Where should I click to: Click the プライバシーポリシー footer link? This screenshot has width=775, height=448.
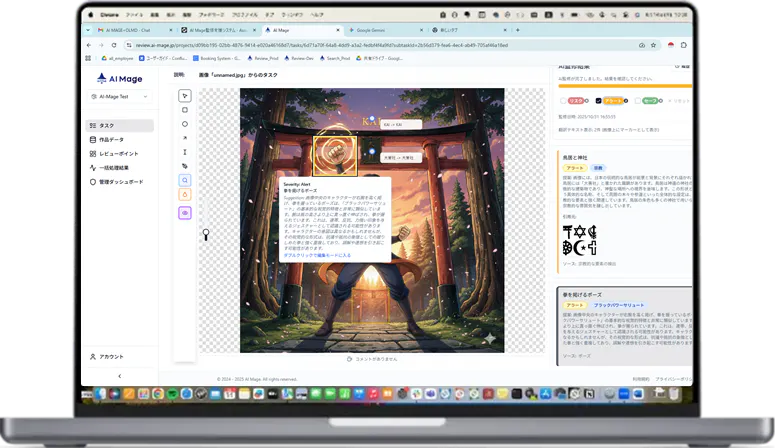pyautogui.click(x=674, y=379)
